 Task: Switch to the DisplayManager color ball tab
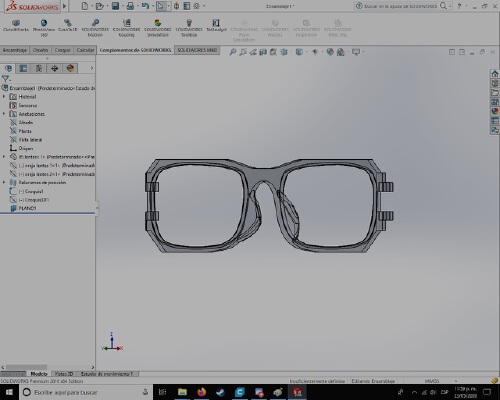[70, 68]
